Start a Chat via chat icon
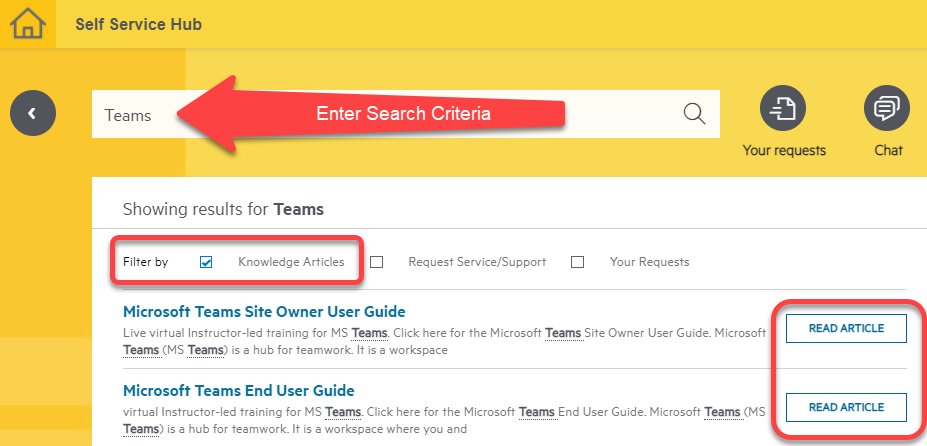 [887, 108]
